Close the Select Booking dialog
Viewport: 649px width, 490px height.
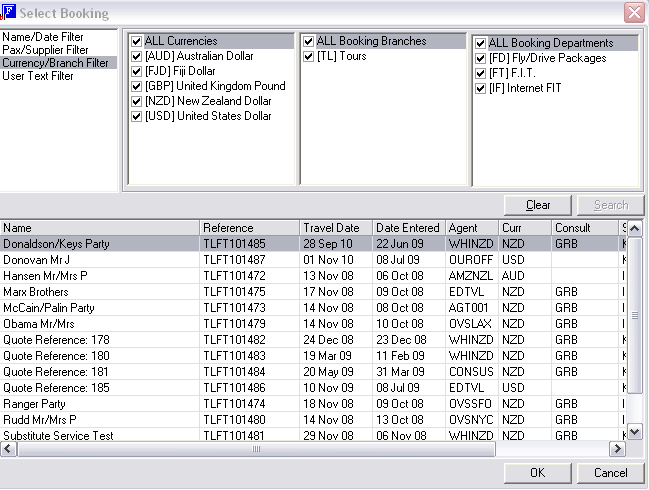[633, 12]
